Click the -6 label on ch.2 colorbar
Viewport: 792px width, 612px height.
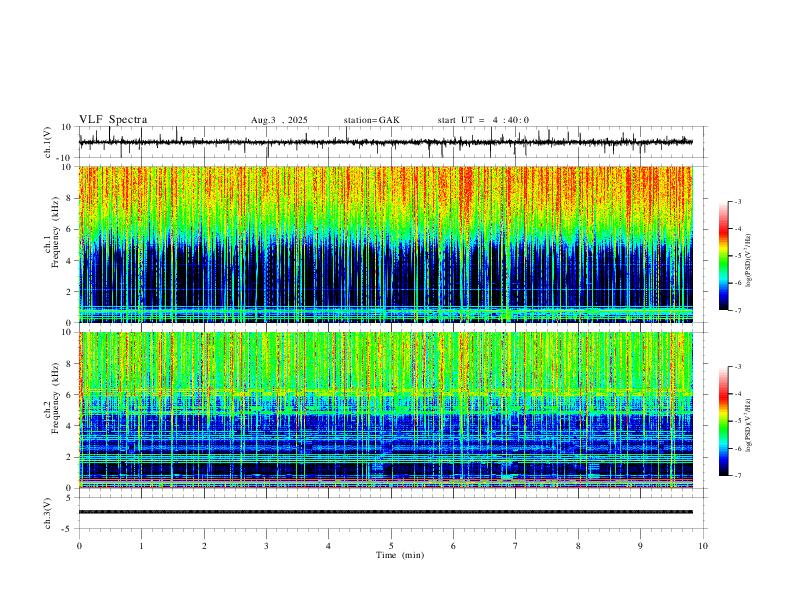click(x=737, y=448)
